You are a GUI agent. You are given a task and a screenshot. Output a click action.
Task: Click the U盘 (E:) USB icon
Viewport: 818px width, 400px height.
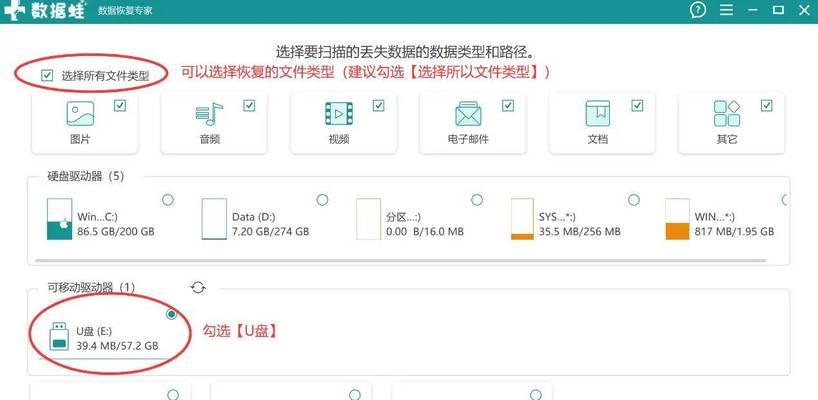[59, 336]
